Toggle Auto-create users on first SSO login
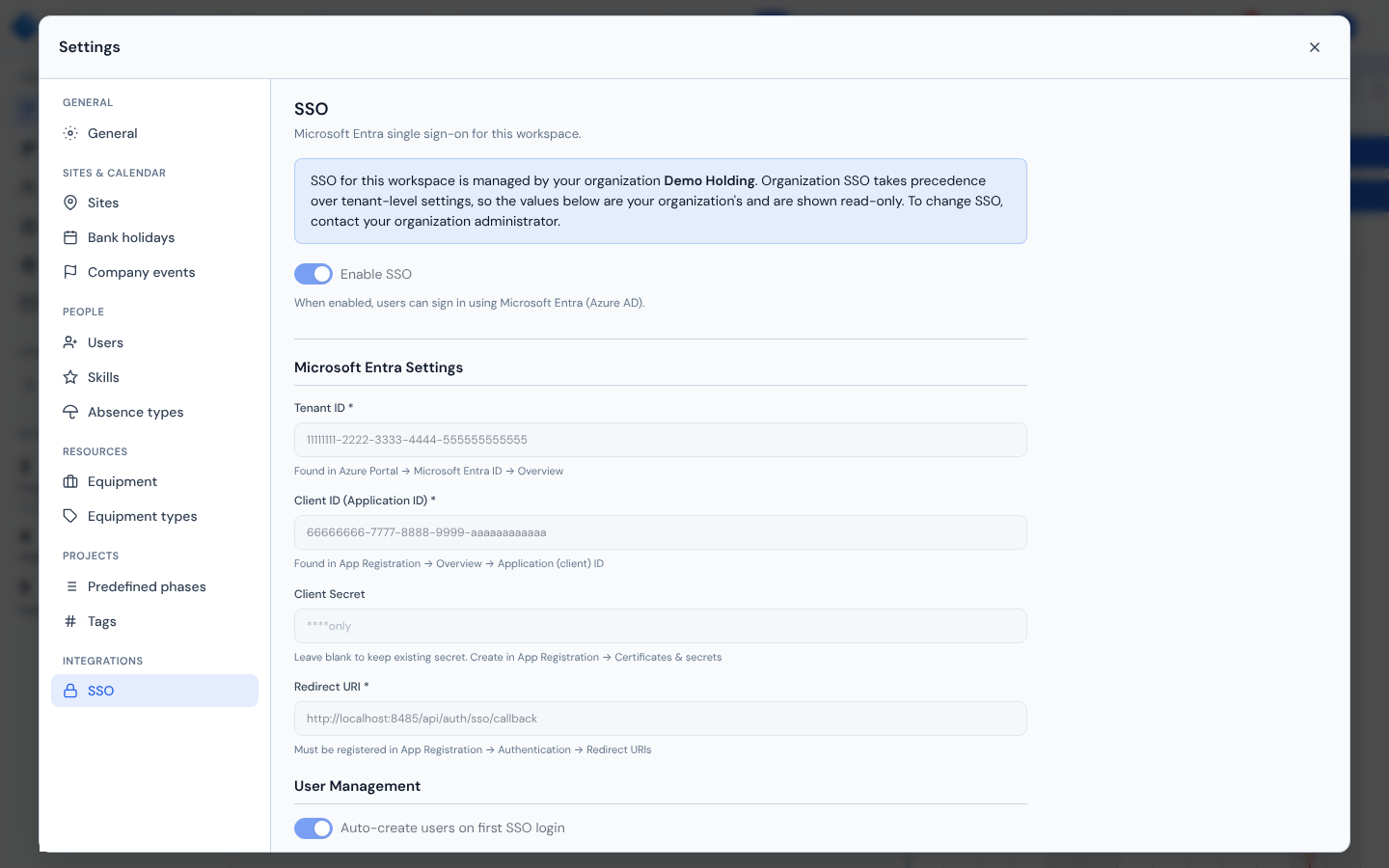The height and width of the screenshot is (868, 1389). pyautogui.click(x=313, y=828)
